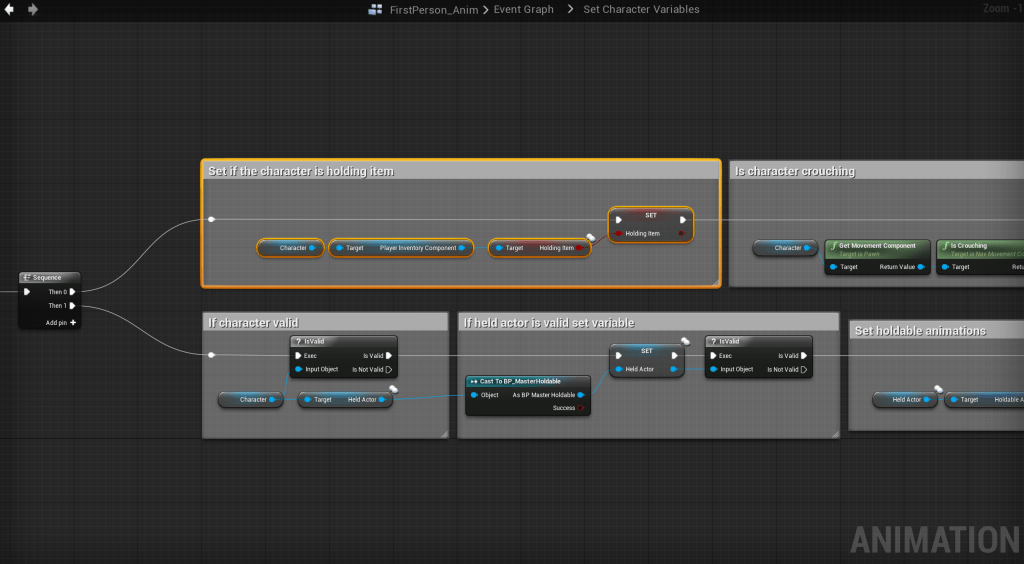
Task: Select the Is character crouching comment title
Action: click(x=795, y=171)
